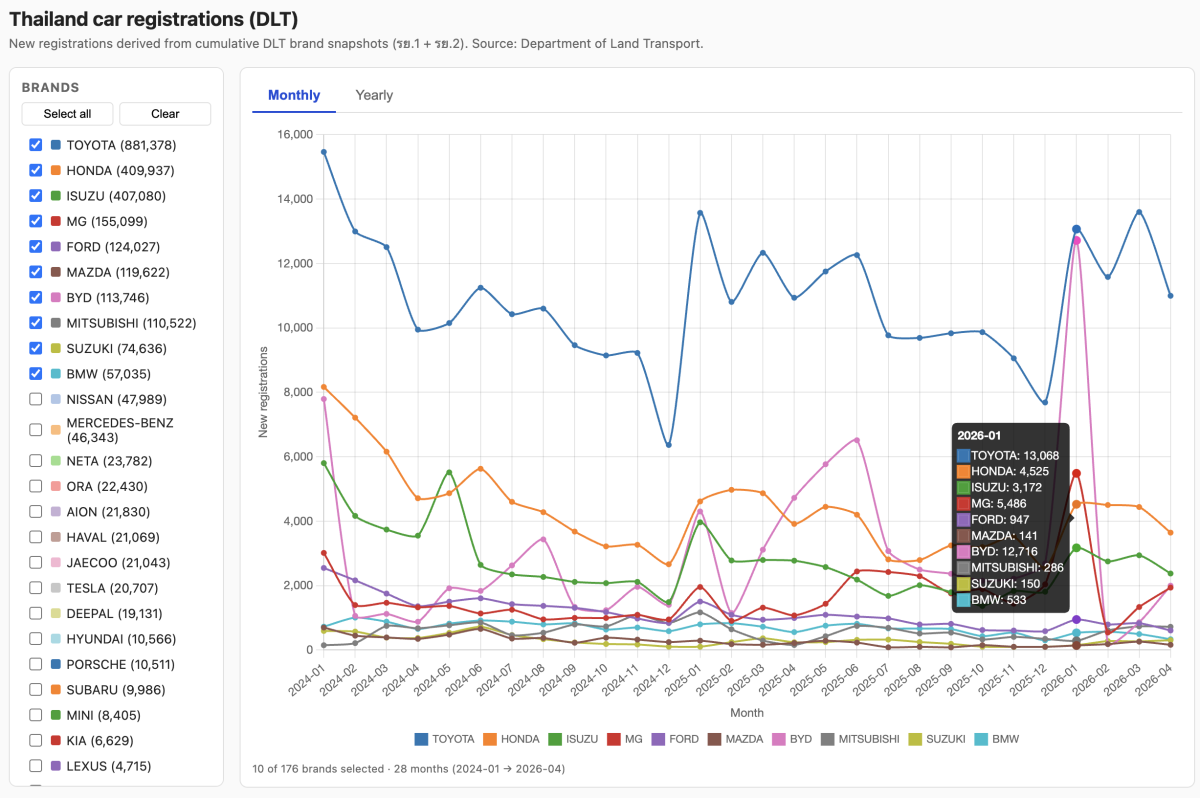The width and height of the screenshot is (1200, 798).
Task: Toggle FORD series in chart legend
Action: coord(676,739)
